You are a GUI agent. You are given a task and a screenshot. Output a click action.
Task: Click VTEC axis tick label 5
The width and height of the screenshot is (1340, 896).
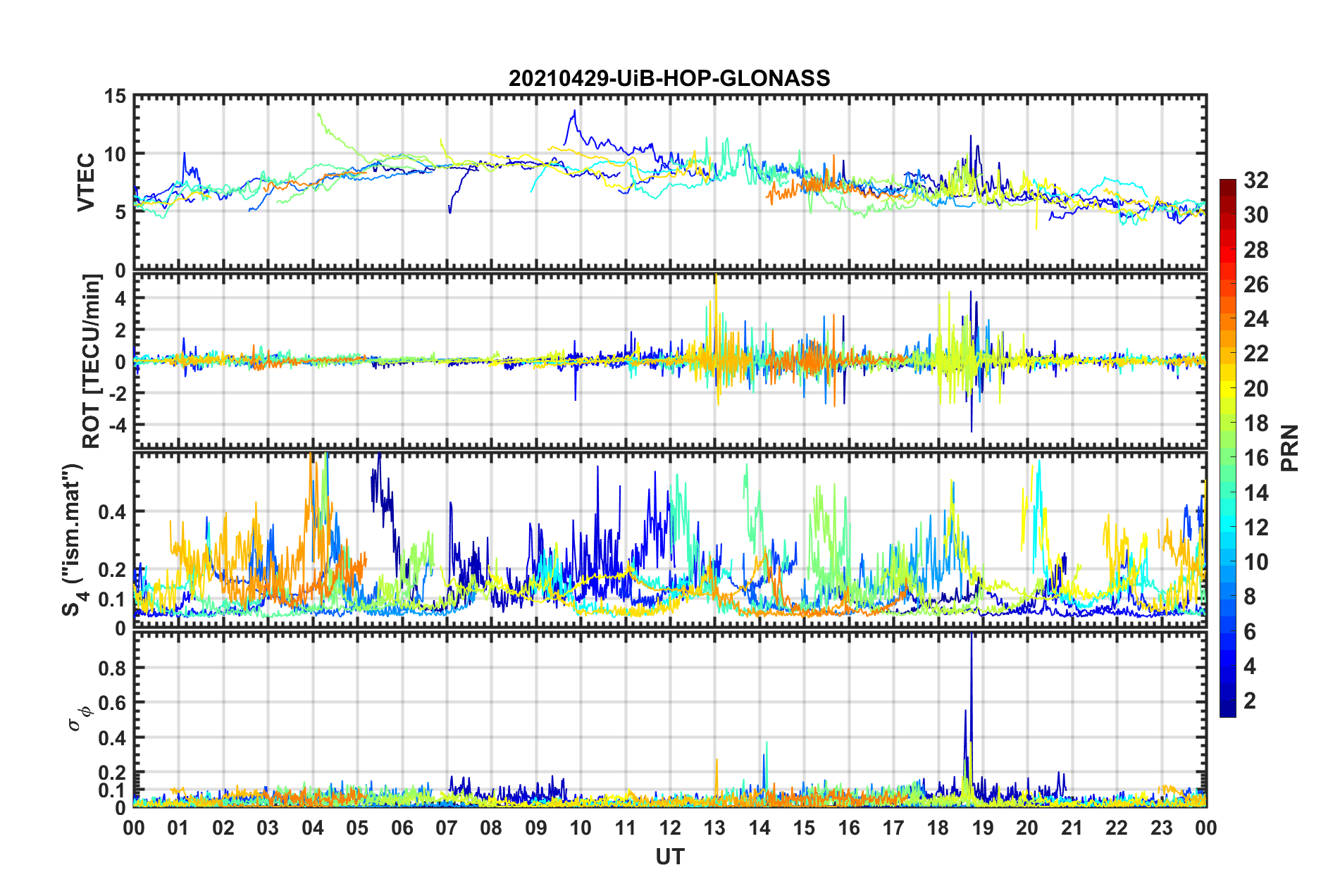click(120, 212)
